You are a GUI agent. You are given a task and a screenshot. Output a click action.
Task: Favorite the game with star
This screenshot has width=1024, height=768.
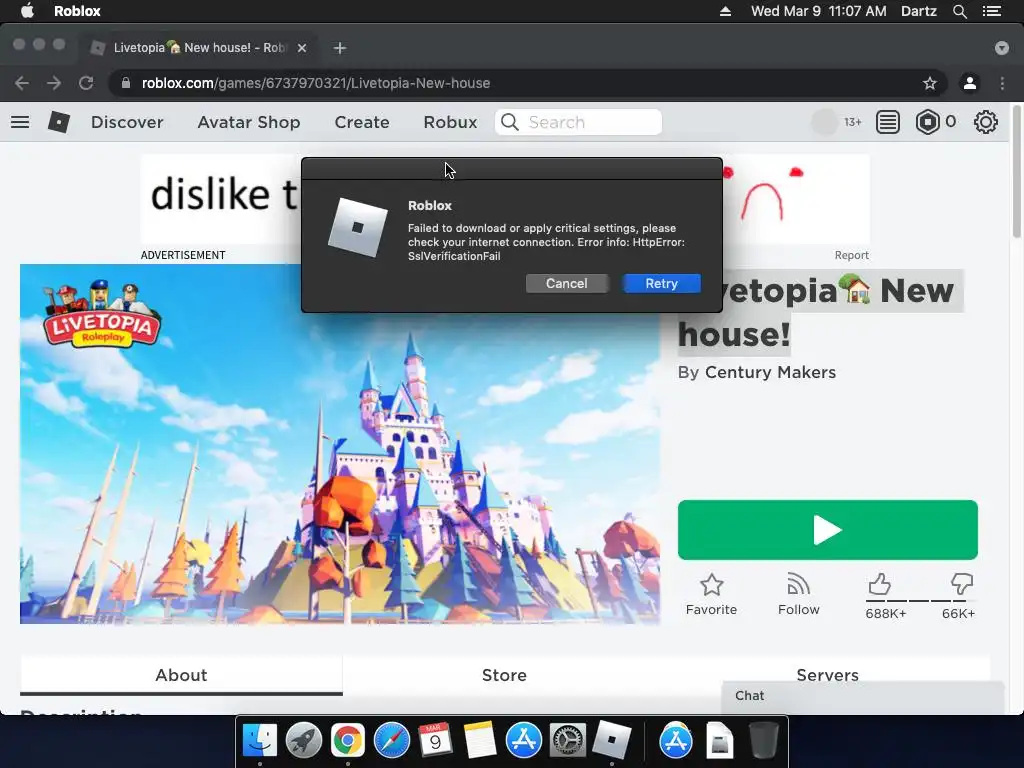[x=711, y=595]
